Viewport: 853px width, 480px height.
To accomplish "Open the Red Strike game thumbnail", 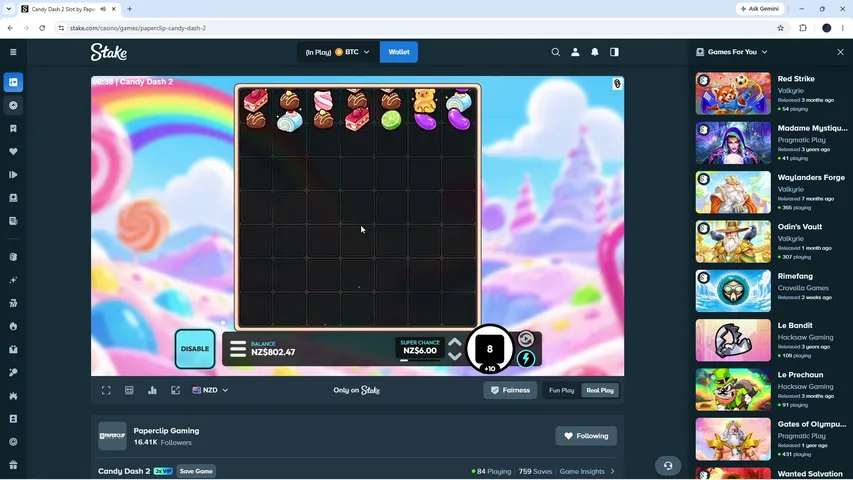I will click(733, 94).
